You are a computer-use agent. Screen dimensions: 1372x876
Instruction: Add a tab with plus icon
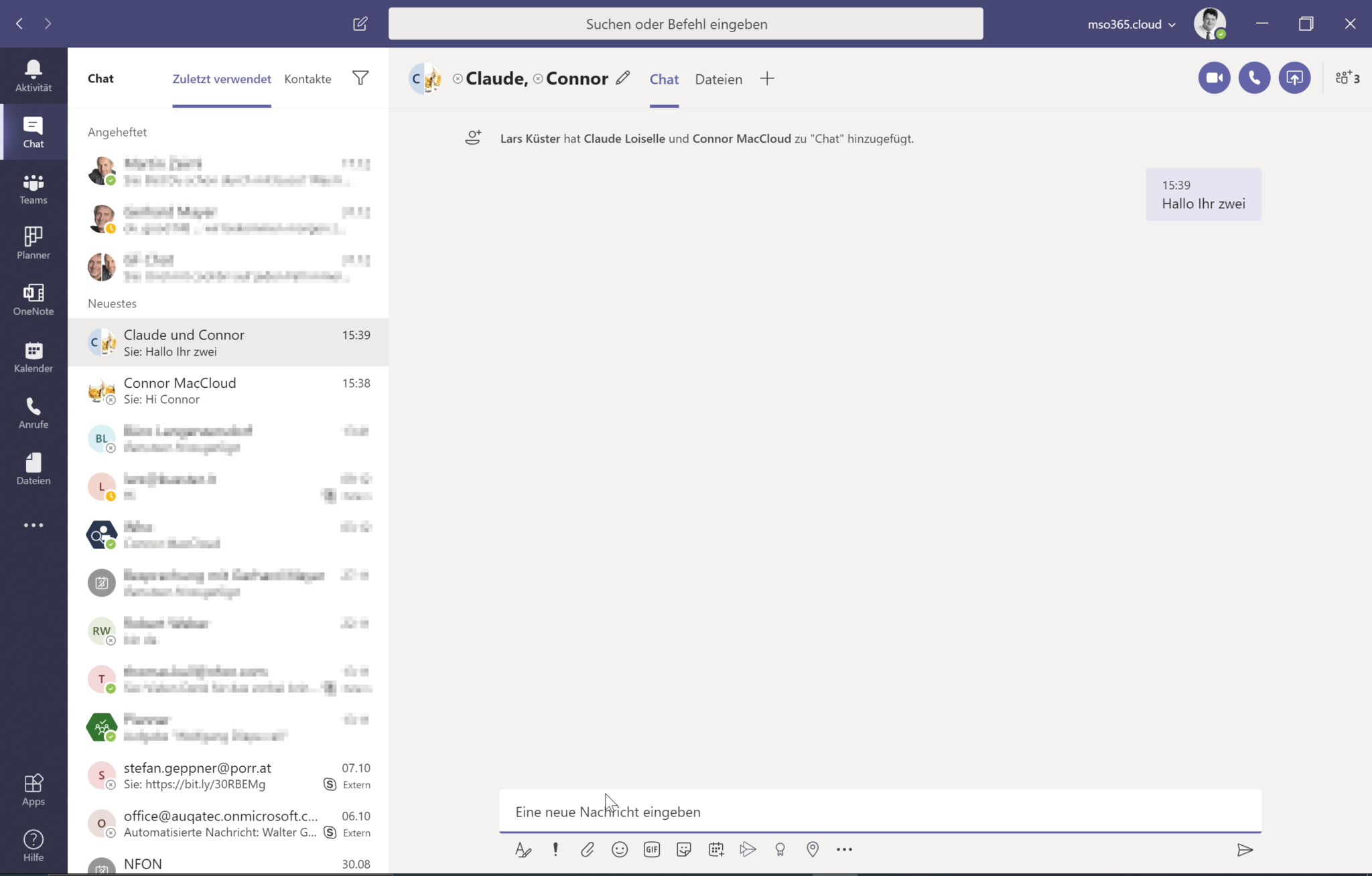(x=767, y=78)
